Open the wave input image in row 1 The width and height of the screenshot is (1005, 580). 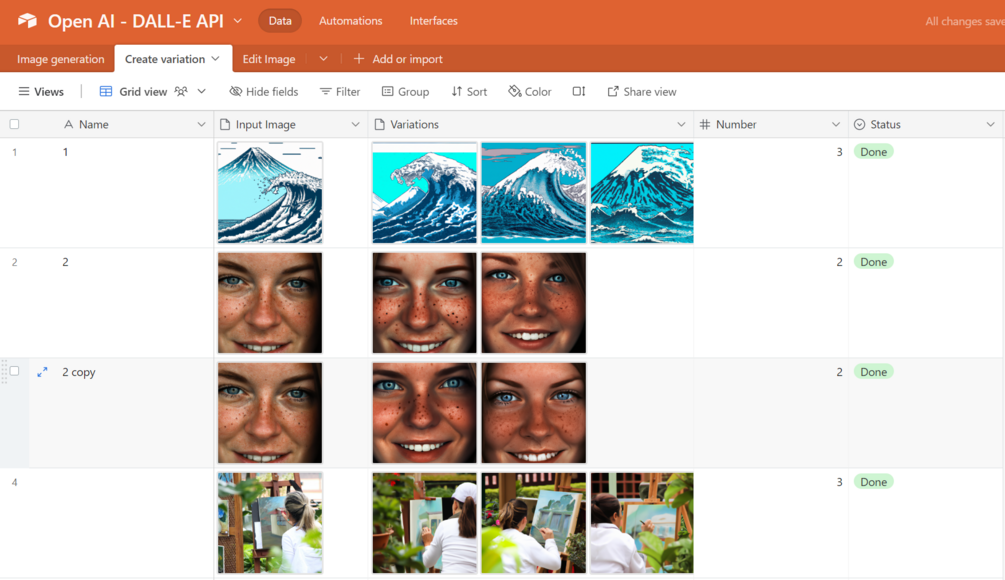[x=270, y=192]
